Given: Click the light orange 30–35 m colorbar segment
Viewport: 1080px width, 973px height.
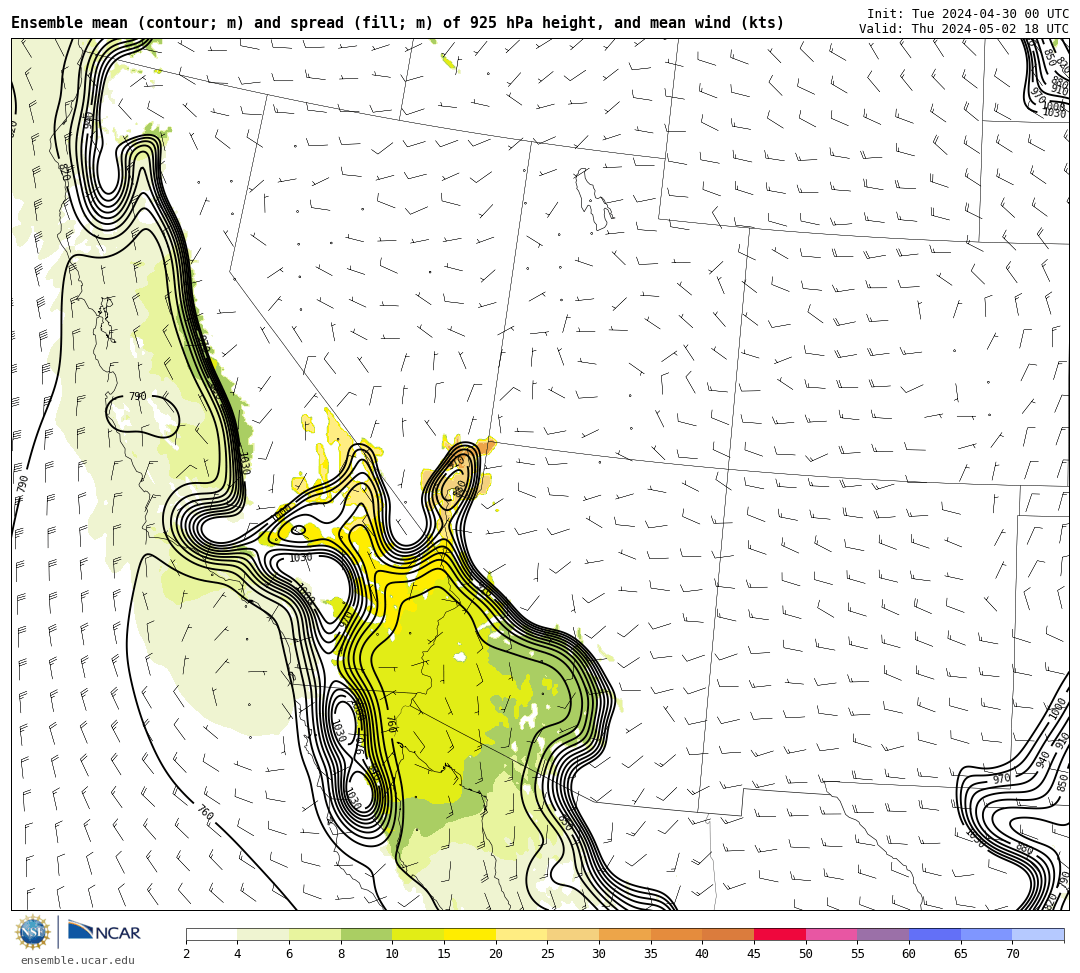Looking at the screenshot, I should click(x=625, y=934).
